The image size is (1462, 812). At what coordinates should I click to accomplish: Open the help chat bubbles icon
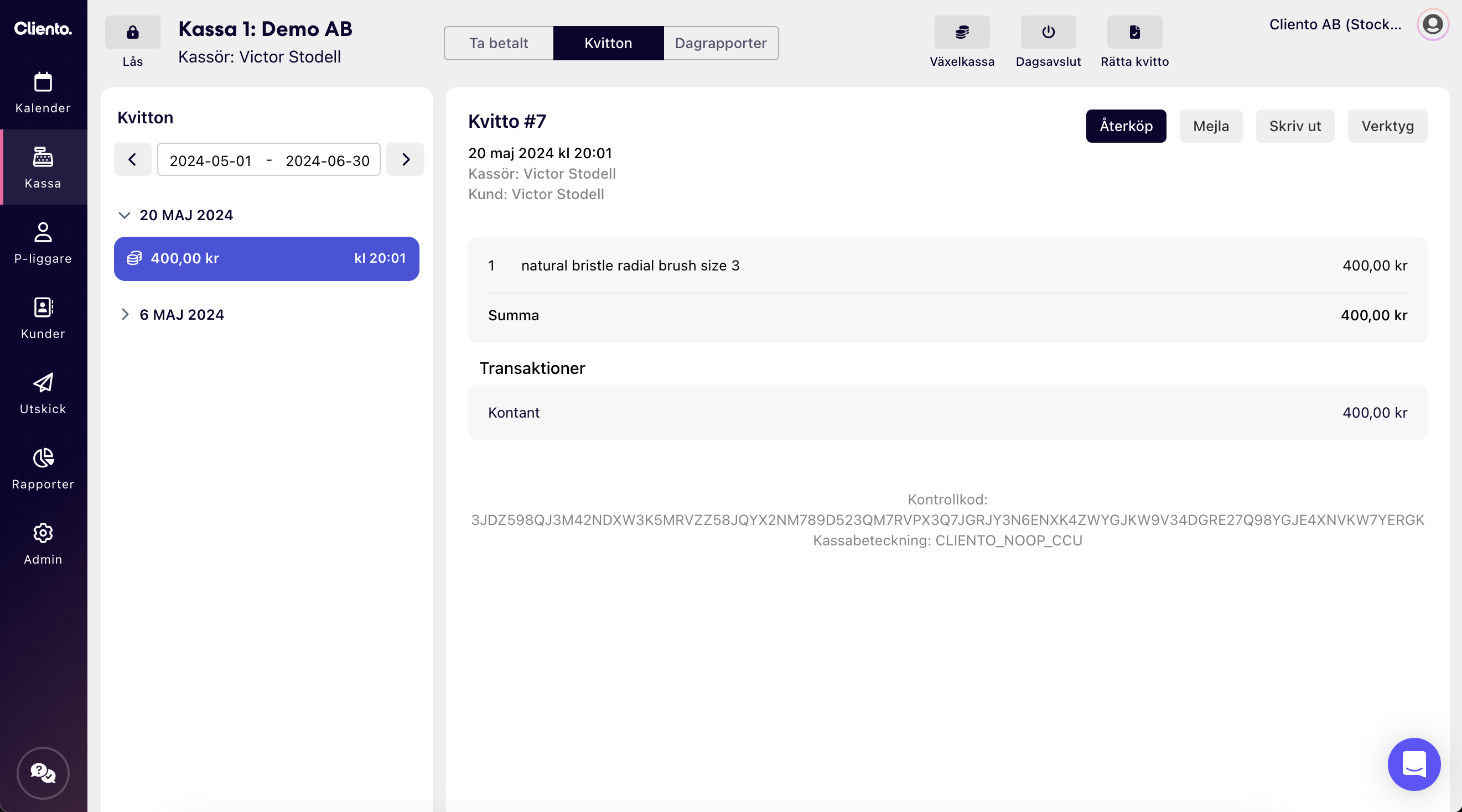pyautogui.click(x=43, y=772)
